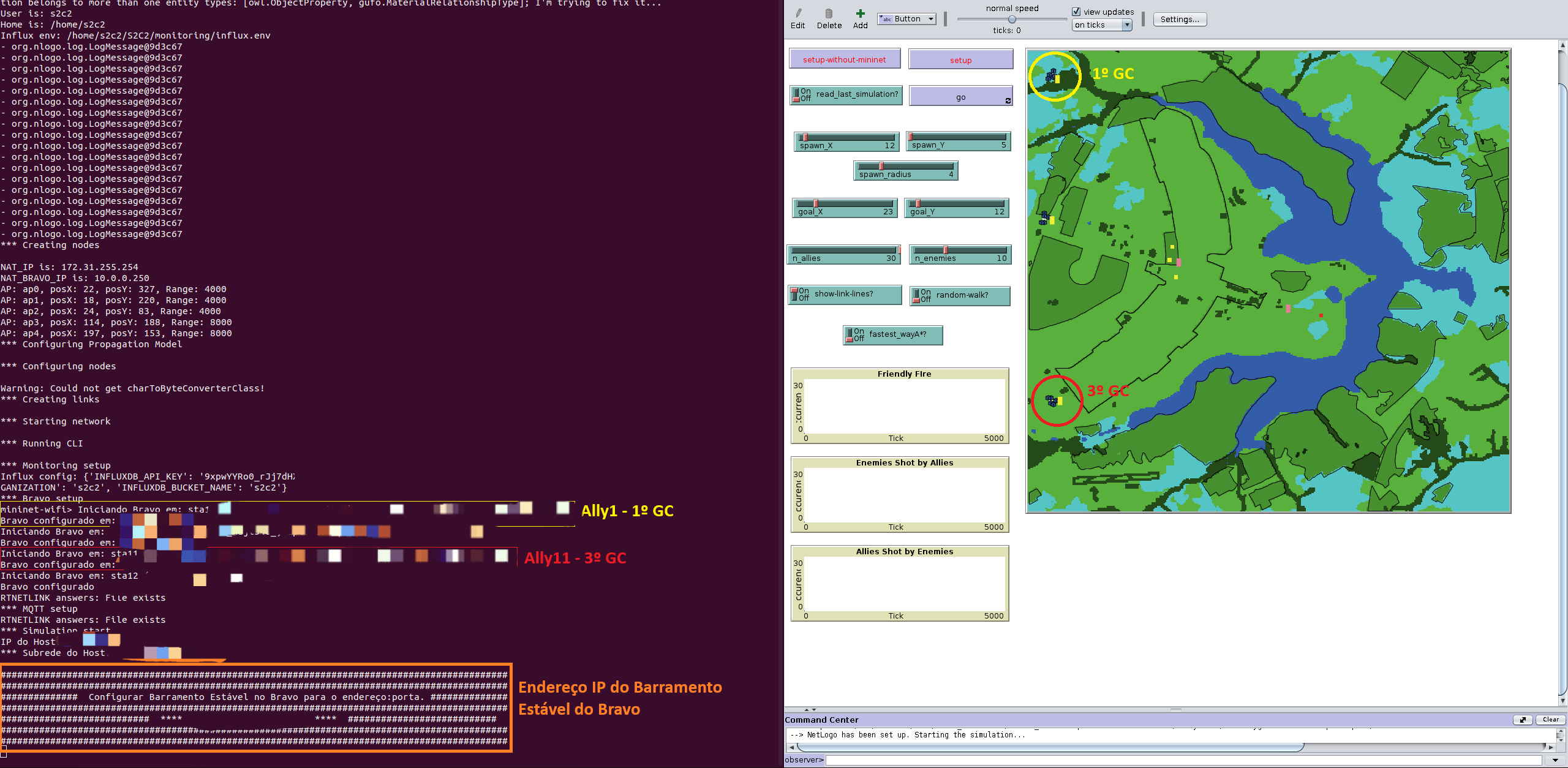Click the Command Center collapse arrows
Viewport: 1568px width, 768px height.
810,709
